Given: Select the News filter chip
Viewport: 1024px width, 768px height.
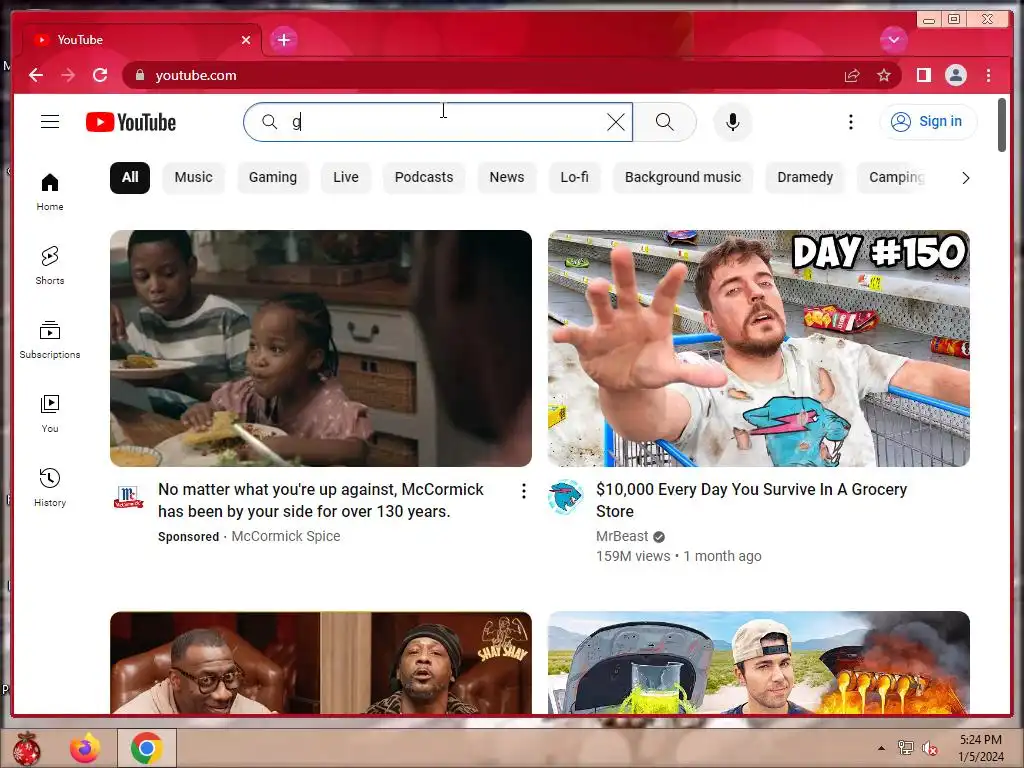Looking at the screenshot, I should [x=507, y=178].
